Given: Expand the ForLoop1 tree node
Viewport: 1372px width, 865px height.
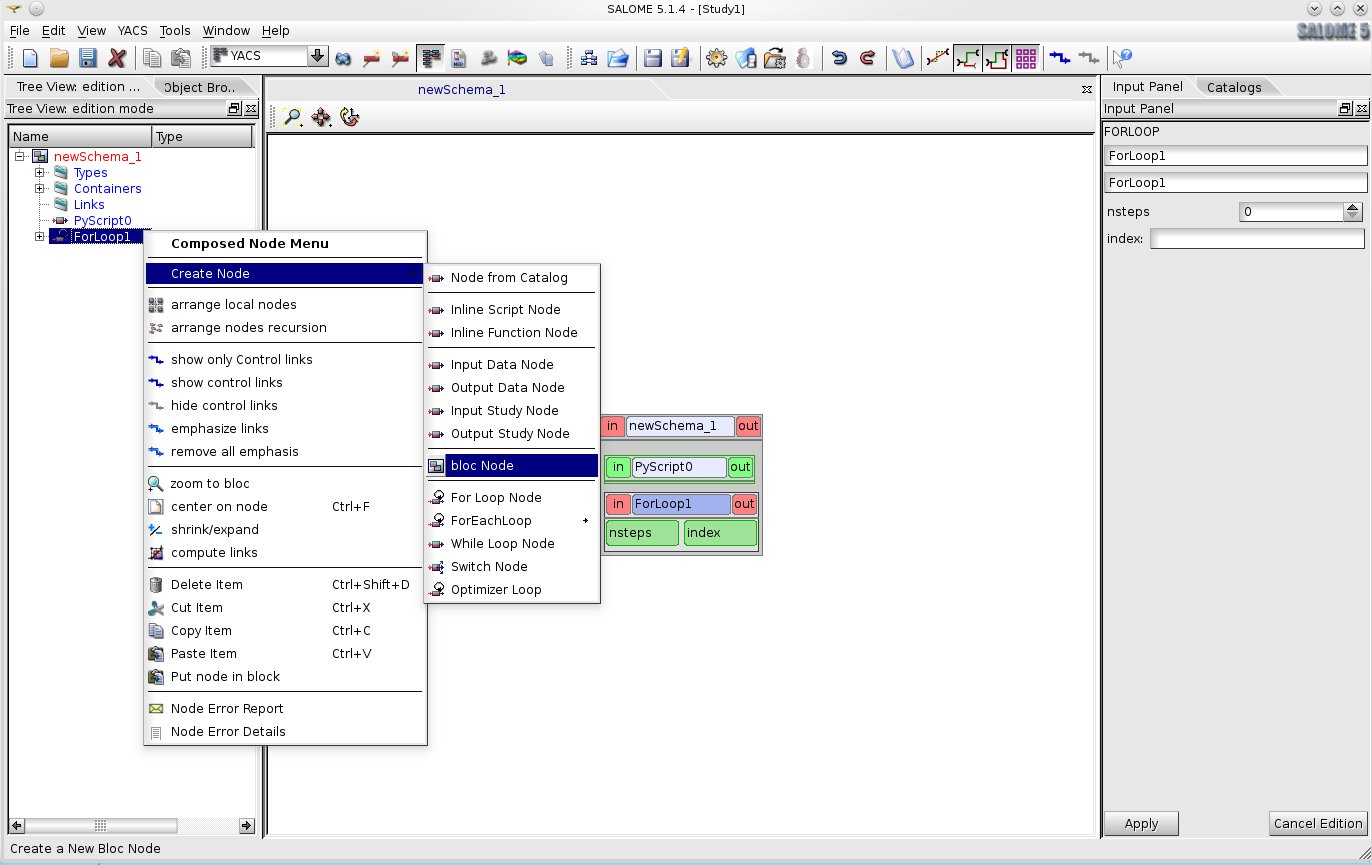Looking at the screenshot, I should [40, 236].
